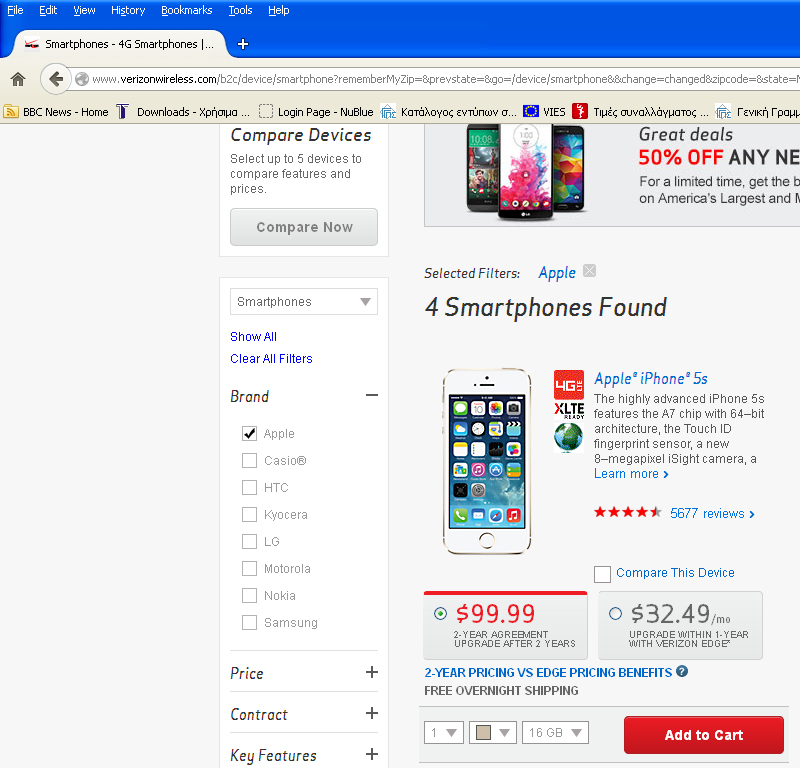The height and width of the screenshot is (768, 800).
Task: Select the $99.99 2-year agreement option
Action: [440, 613]
